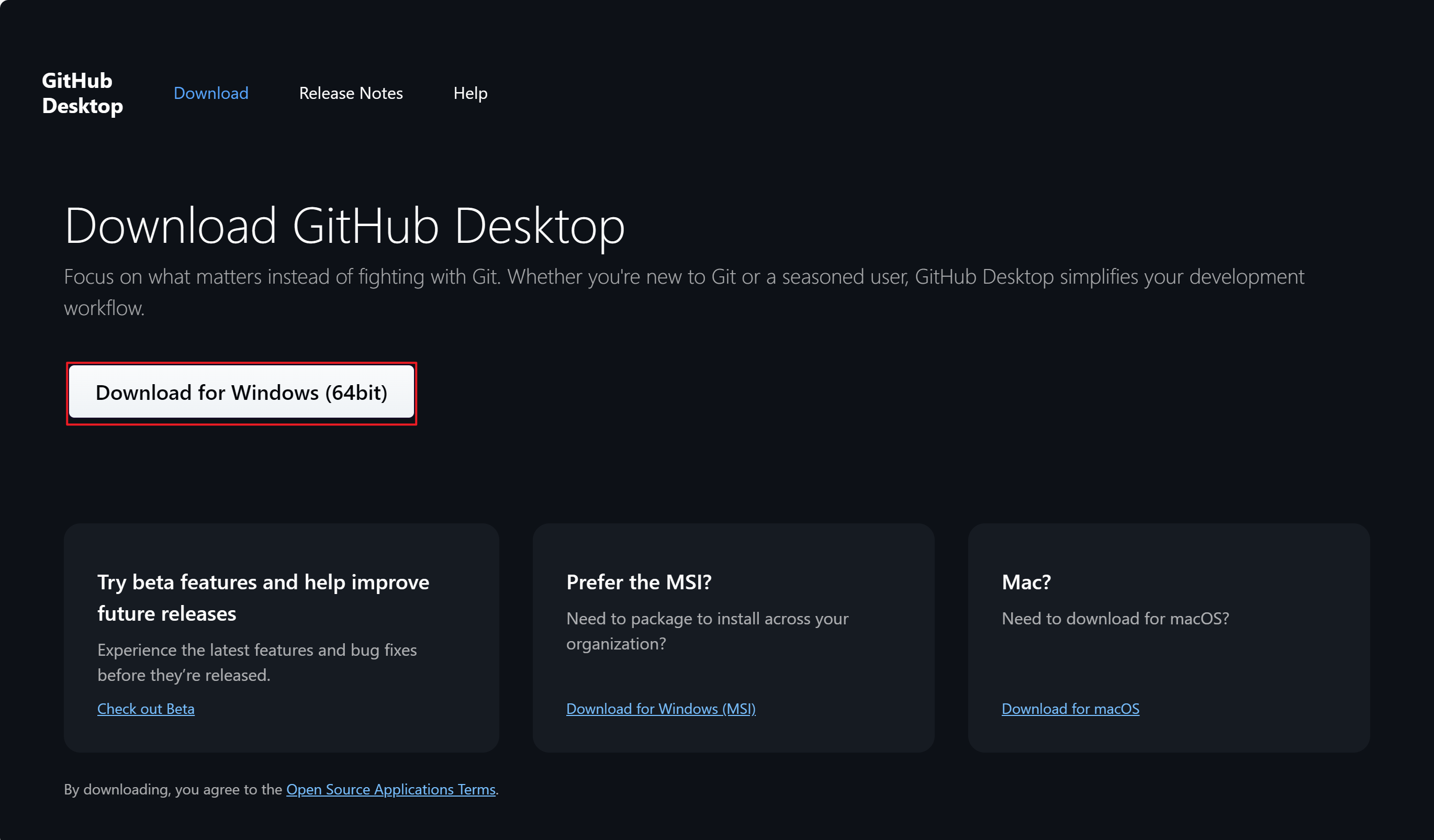Click the Download for macOS link
1434x840 pixels.
tap(1070, 709)
